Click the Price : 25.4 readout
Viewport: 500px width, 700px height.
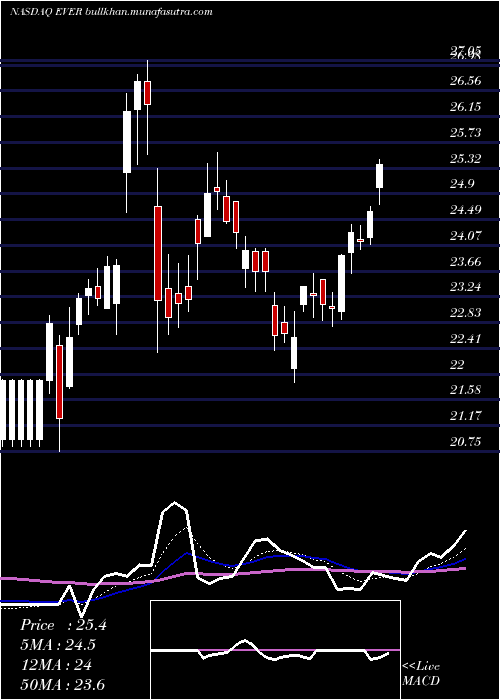pos(63,625)
